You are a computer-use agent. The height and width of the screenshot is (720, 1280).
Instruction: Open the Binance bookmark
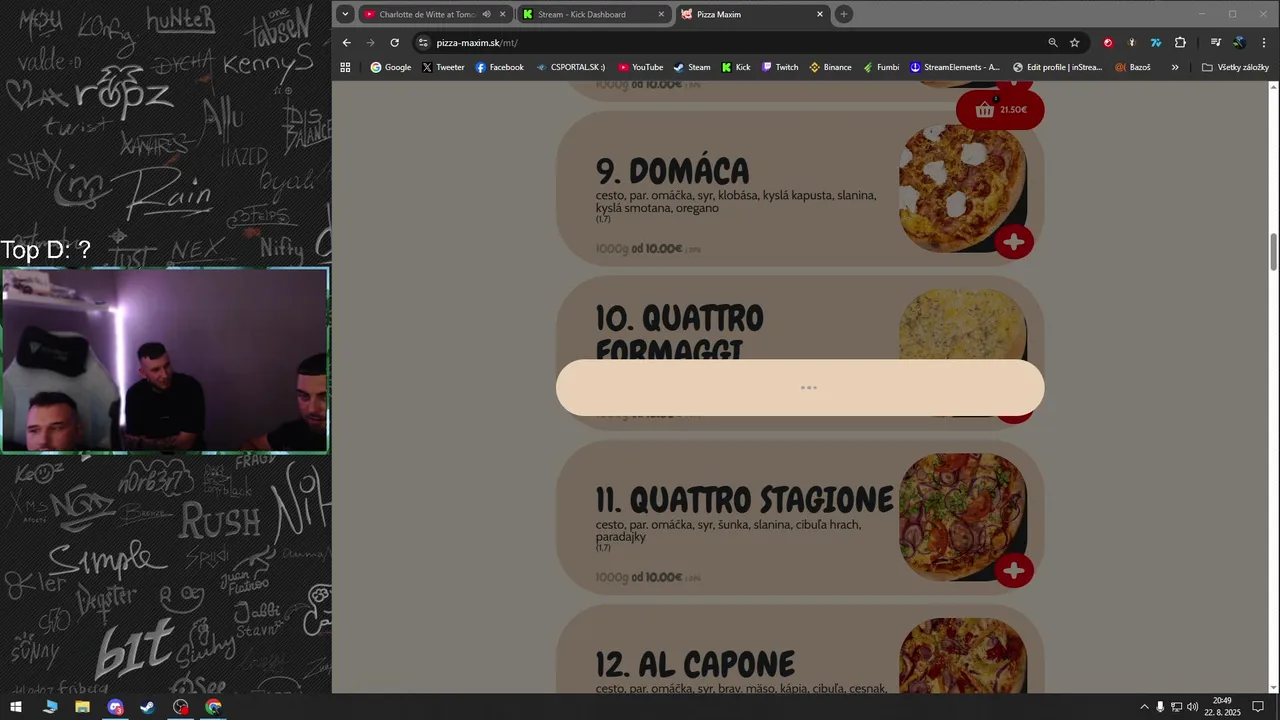[830, 67]
